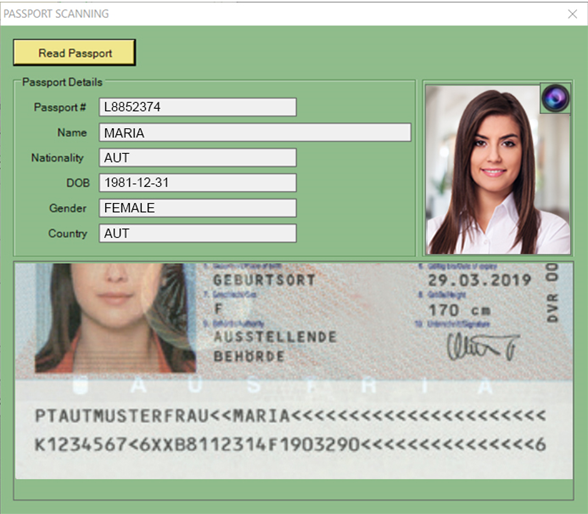The image size is (588, 514).
Task: Select the captured portrait photo
Action: tap(498, 170)
